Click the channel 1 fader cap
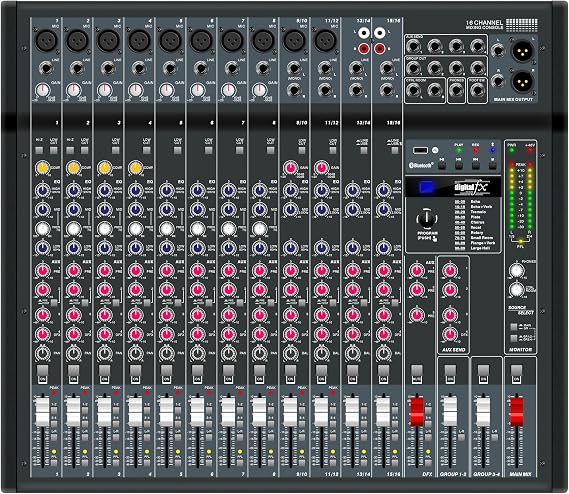This screenshot has width=569, height=494. coord(42,412)
